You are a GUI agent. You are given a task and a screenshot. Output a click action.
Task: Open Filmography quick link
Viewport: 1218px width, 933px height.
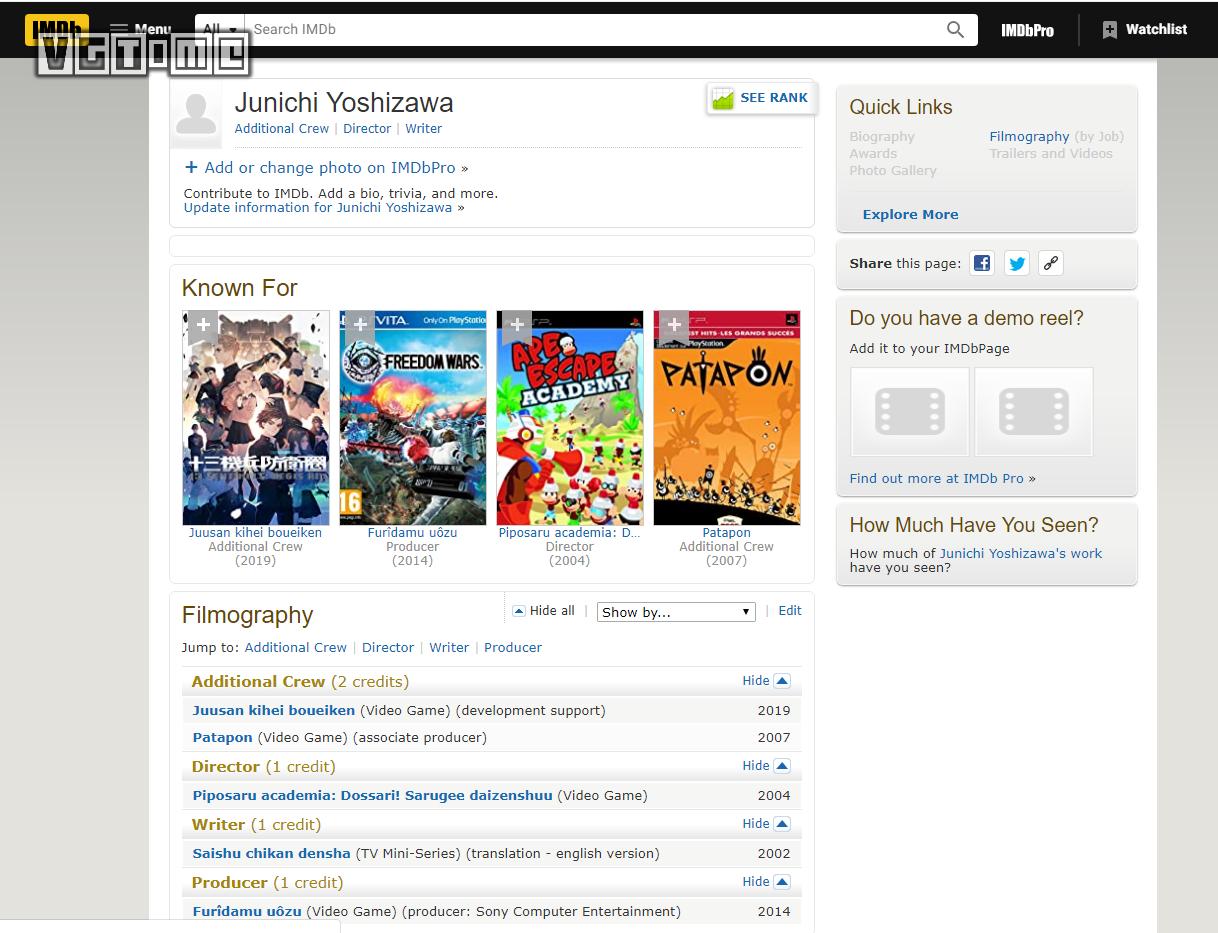point(1029,137)
